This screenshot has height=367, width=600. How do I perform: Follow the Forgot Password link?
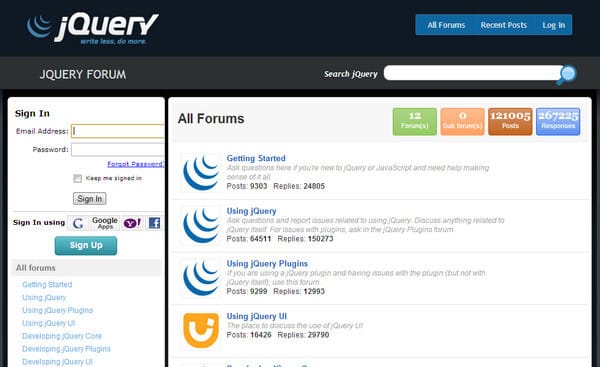coord(136,164)
